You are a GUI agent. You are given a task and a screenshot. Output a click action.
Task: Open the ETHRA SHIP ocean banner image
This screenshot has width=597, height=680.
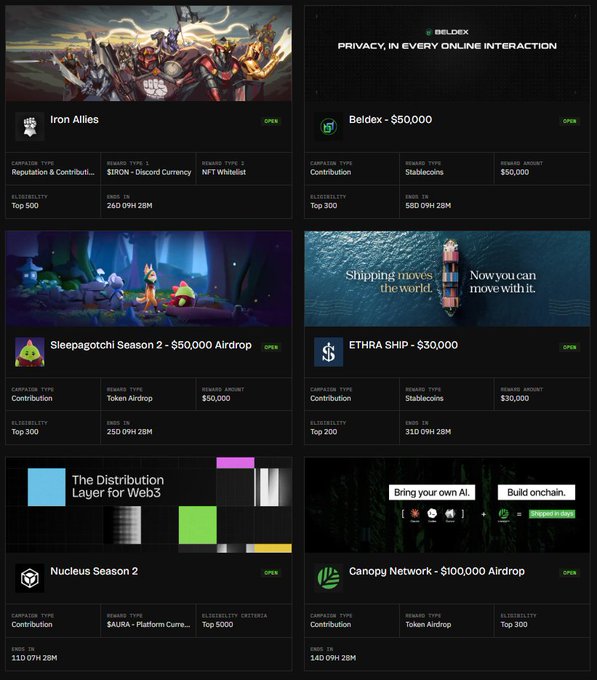[447, 279]
